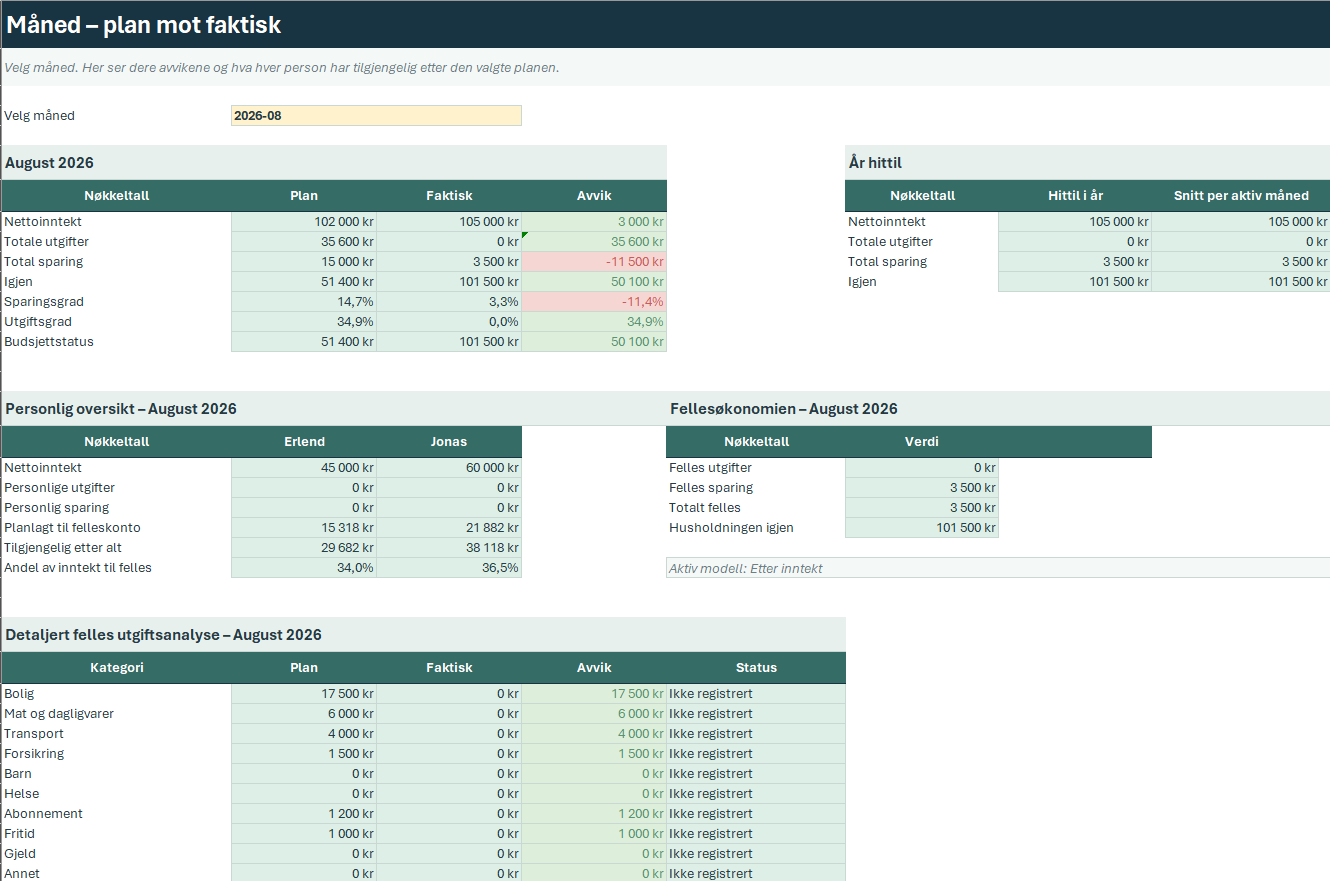Image resolution: width=1330 pixels, height=881 pixels.
Task: Click the Aktiv modell: Etter inntekt note
Action: (x=998, y=568)
